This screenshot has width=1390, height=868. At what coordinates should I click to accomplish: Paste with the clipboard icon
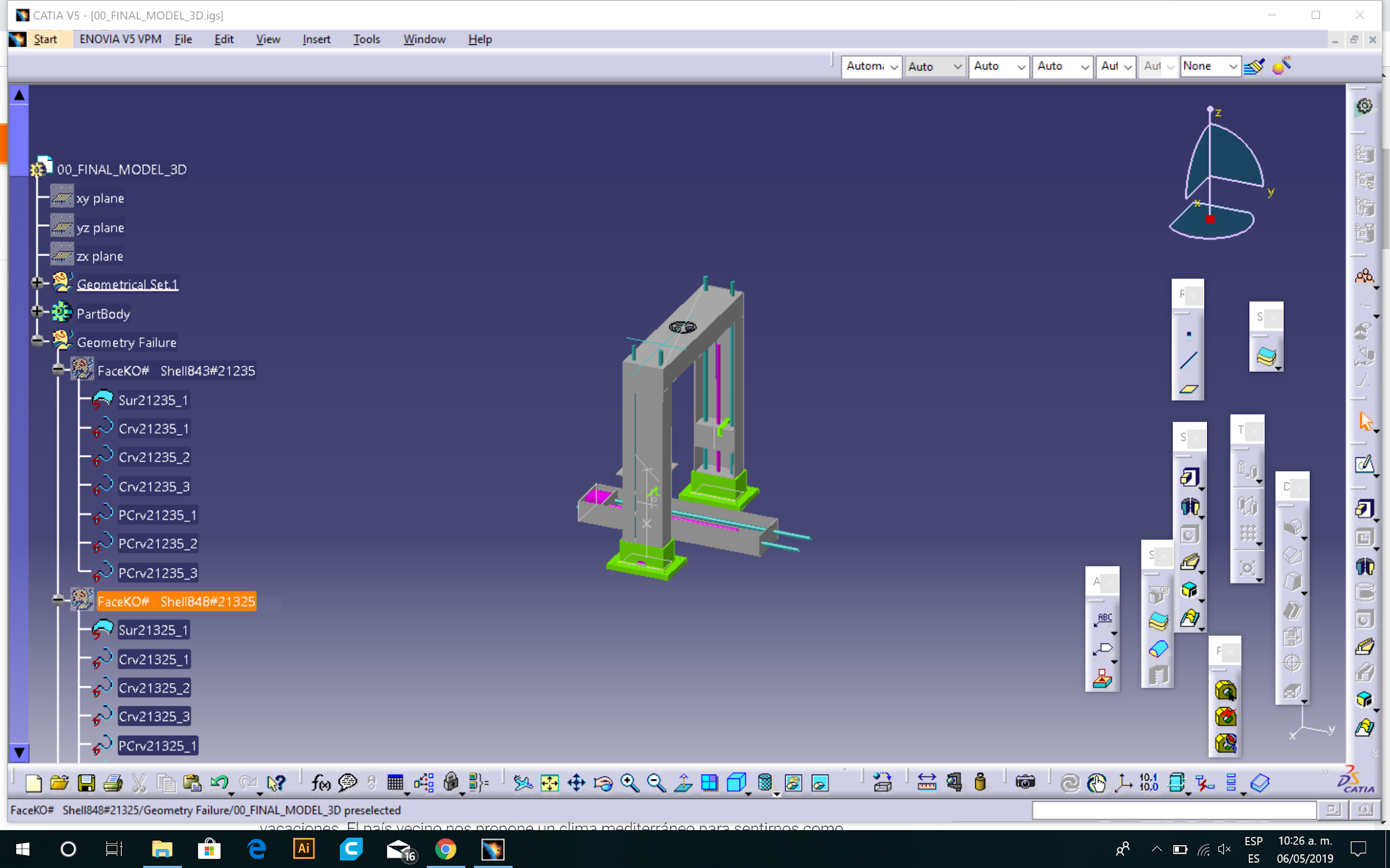click(x=192, y=783)
